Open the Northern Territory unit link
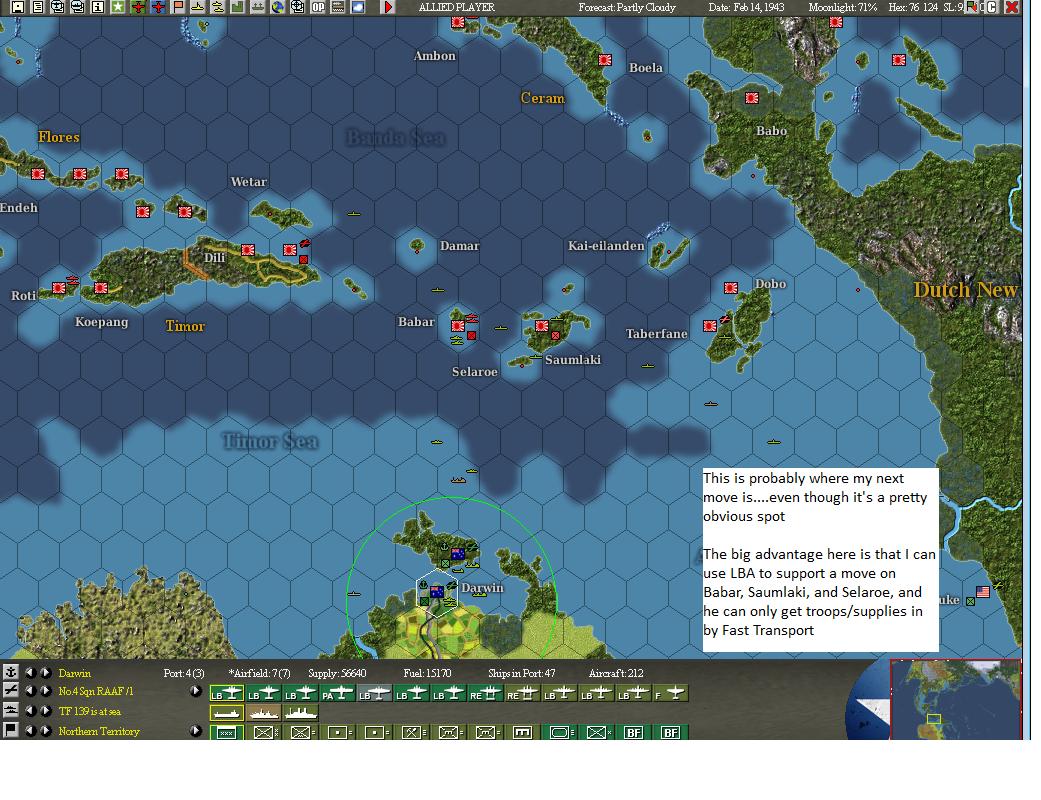 tap(99, 732)
